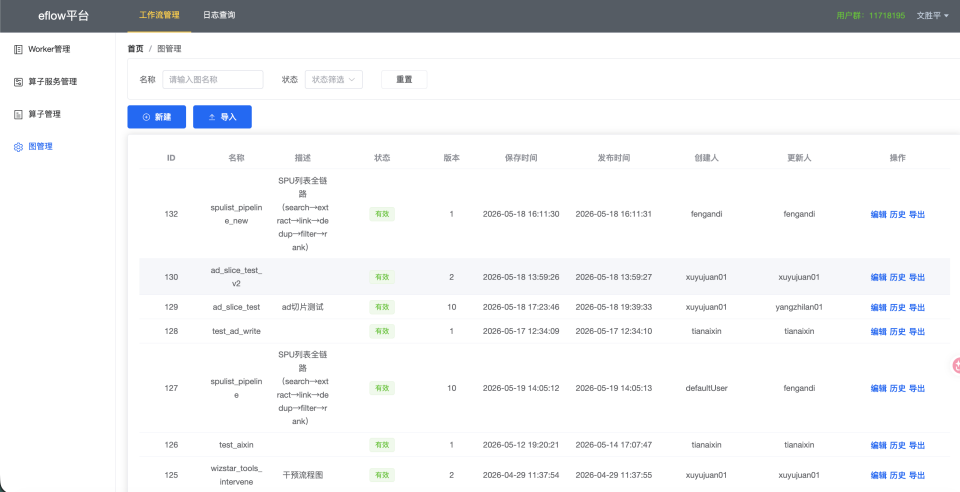Select 图管理 in the sidebar
960x492 pixels.
pos(40,146)
